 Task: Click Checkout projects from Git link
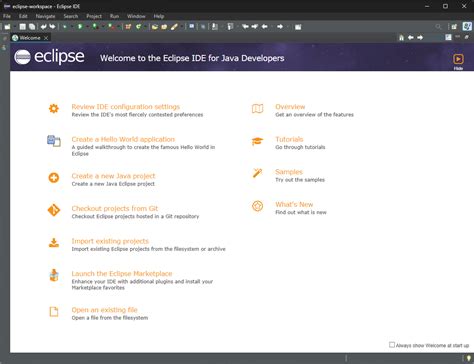(x=115, y=208)
